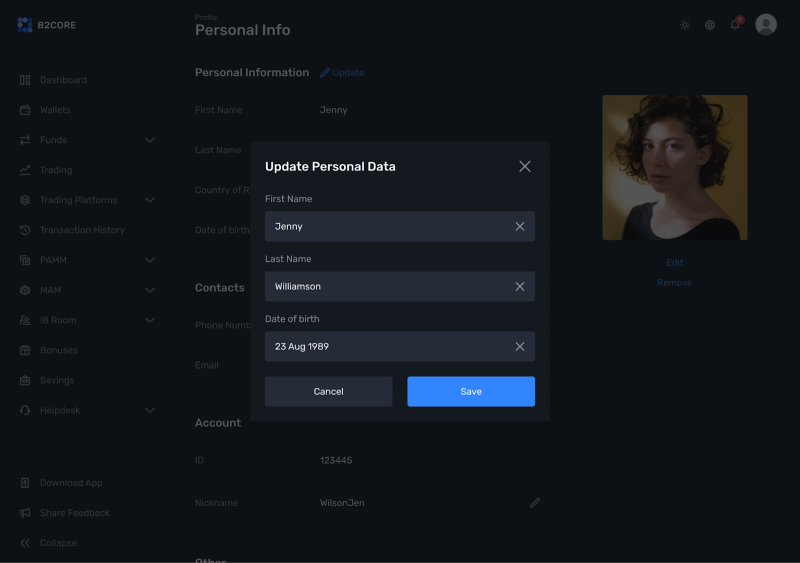Viewport: 800px width, 563px height.
Task: Click the Funds arrows icon
Action: click(25, 140)
